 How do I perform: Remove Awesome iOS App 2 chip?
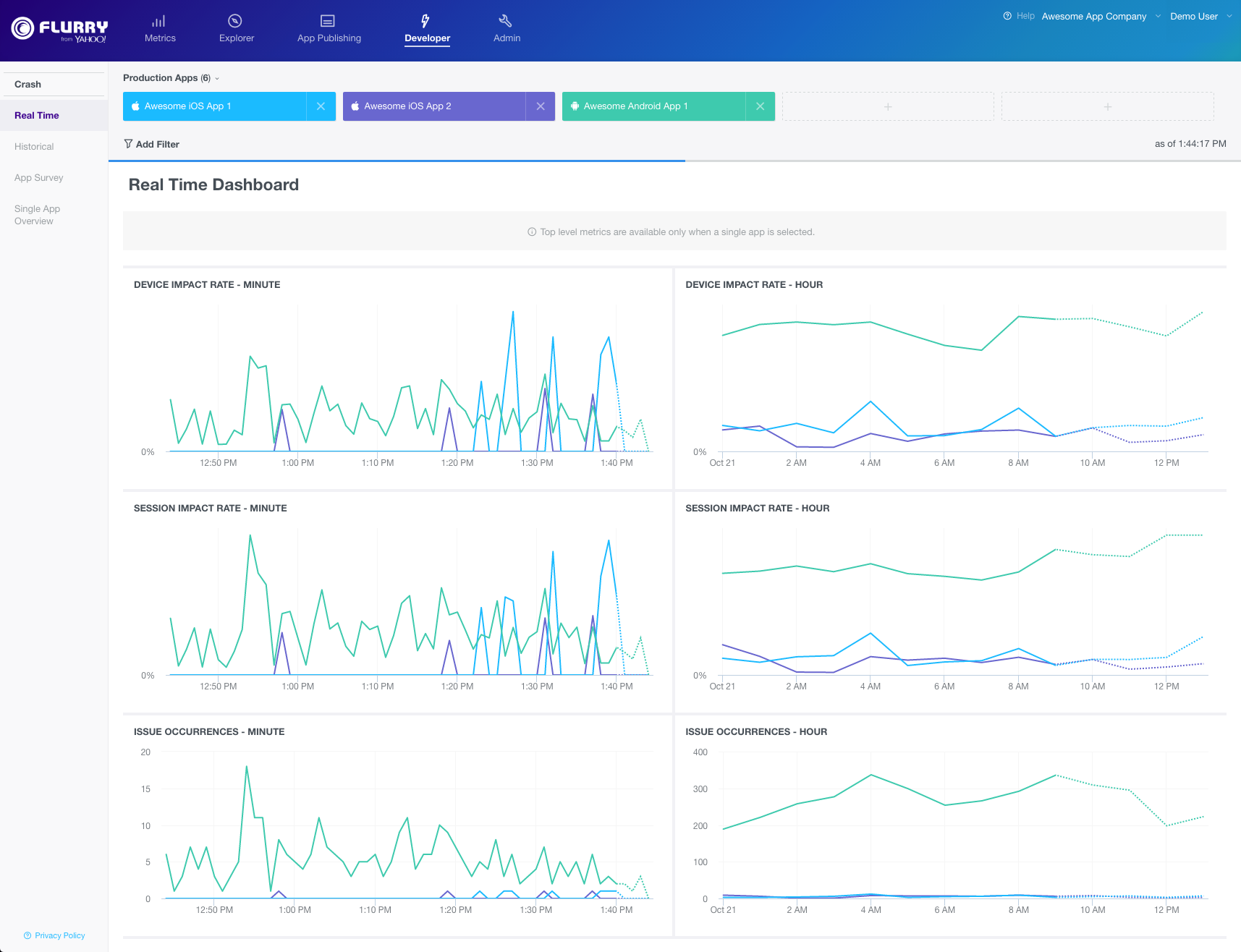[x=541, y=106]
